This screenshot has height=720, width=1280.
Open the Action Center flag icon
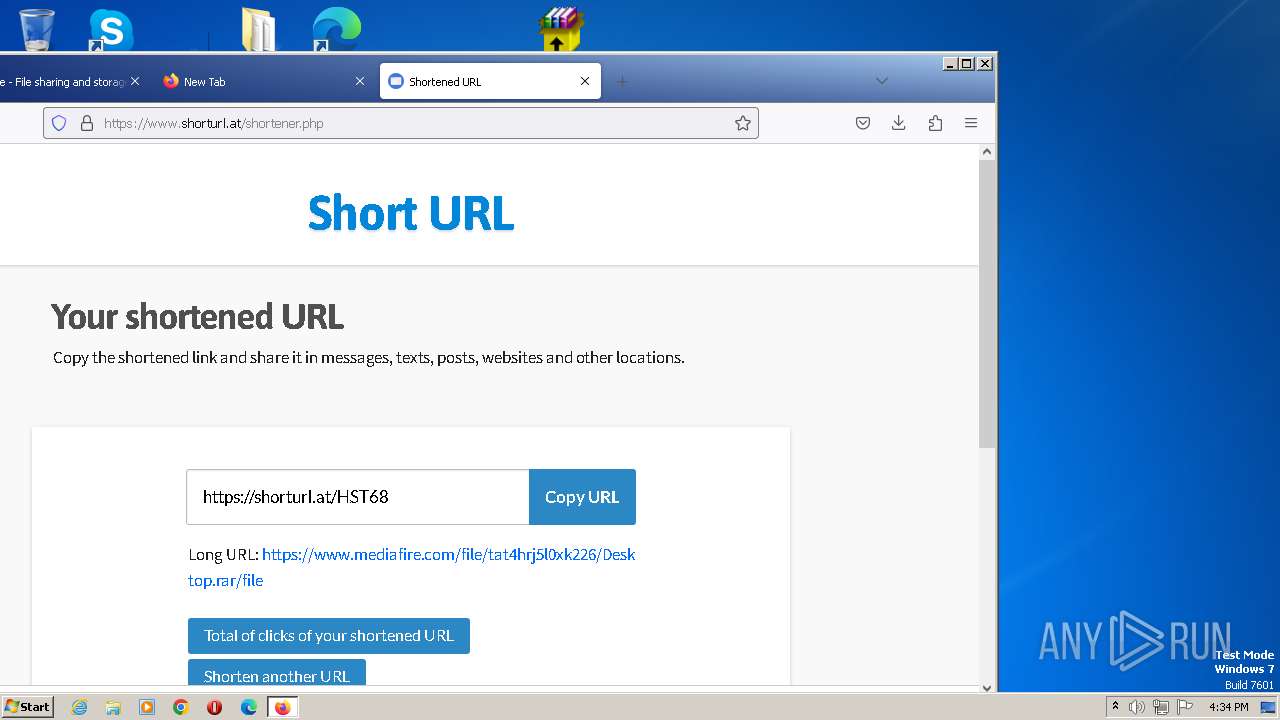(1184, 707)
